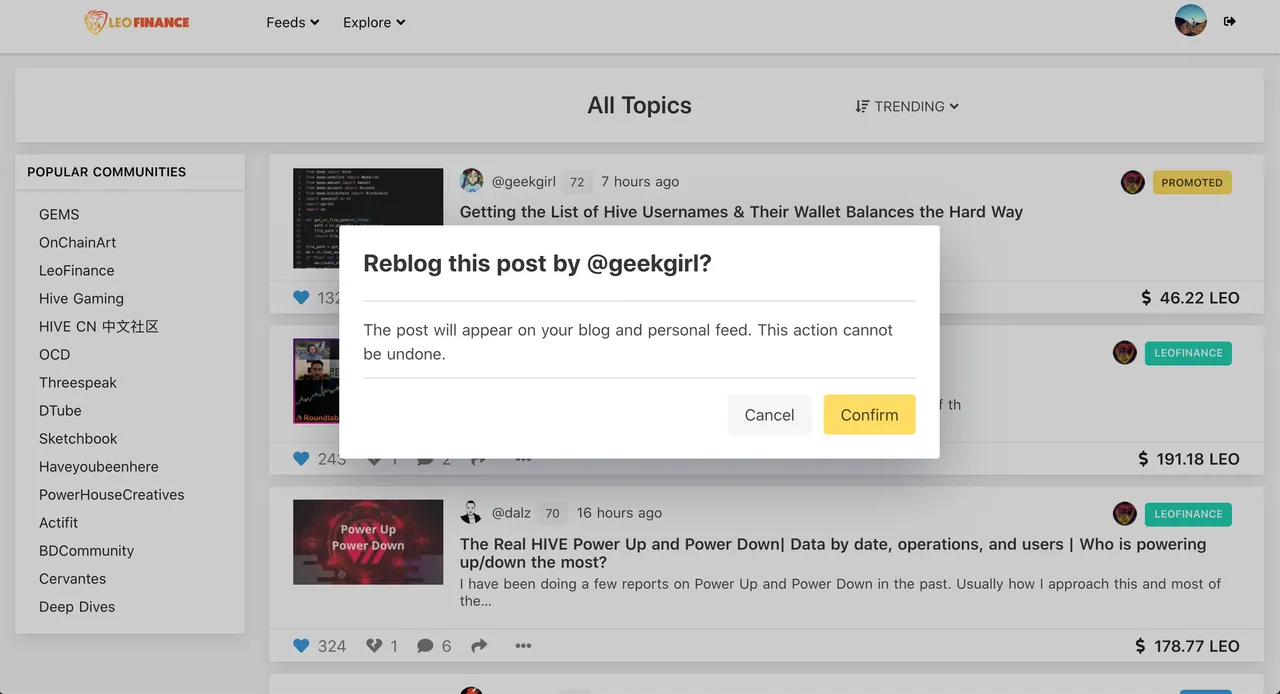Open the community avatar next to PROMOTED

1132,182
